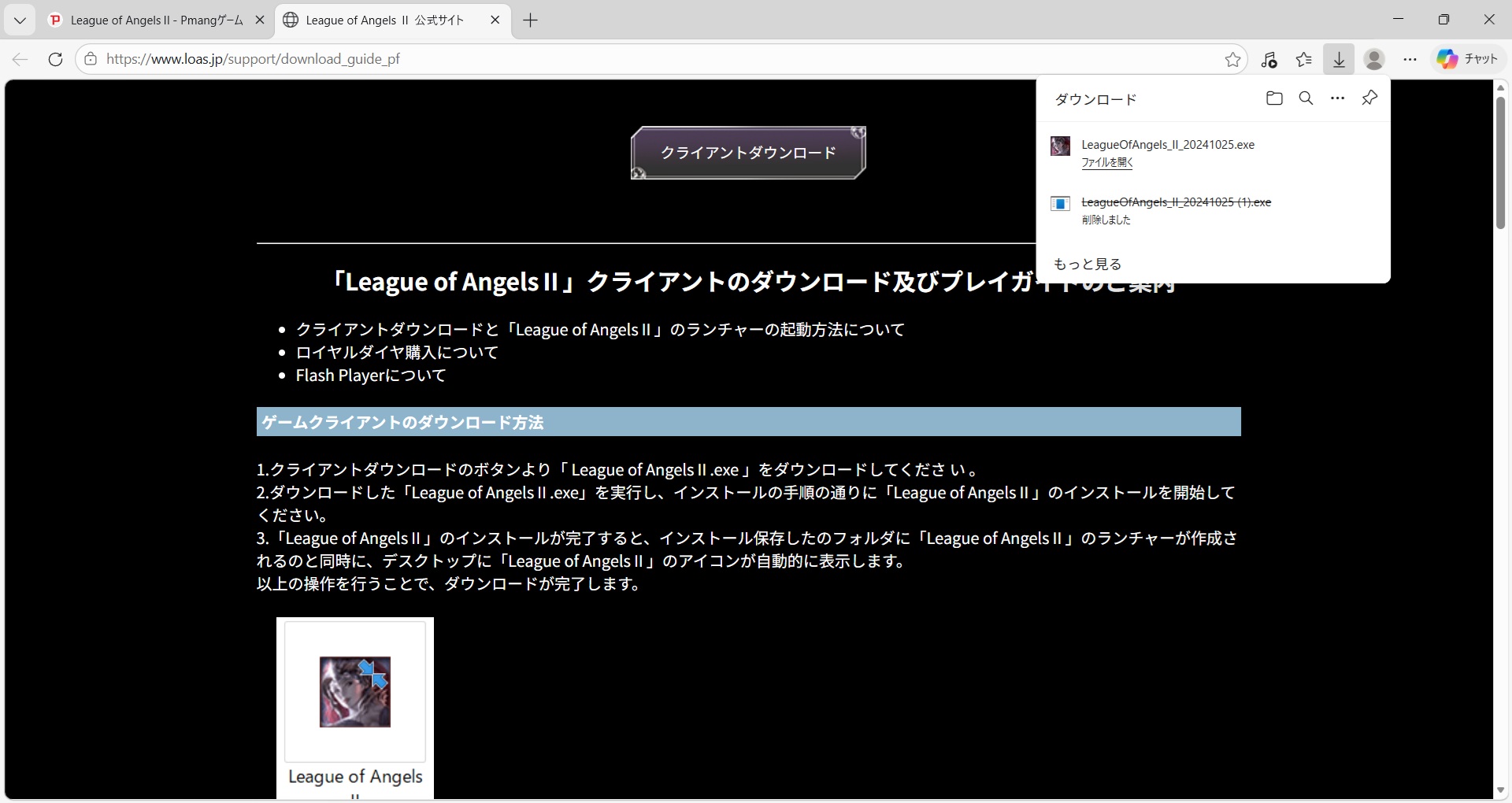Image resolution: width=1512 pixels, height=803 pixels.
Task: Open the browser profile account icon
Action: point(1374,59)
